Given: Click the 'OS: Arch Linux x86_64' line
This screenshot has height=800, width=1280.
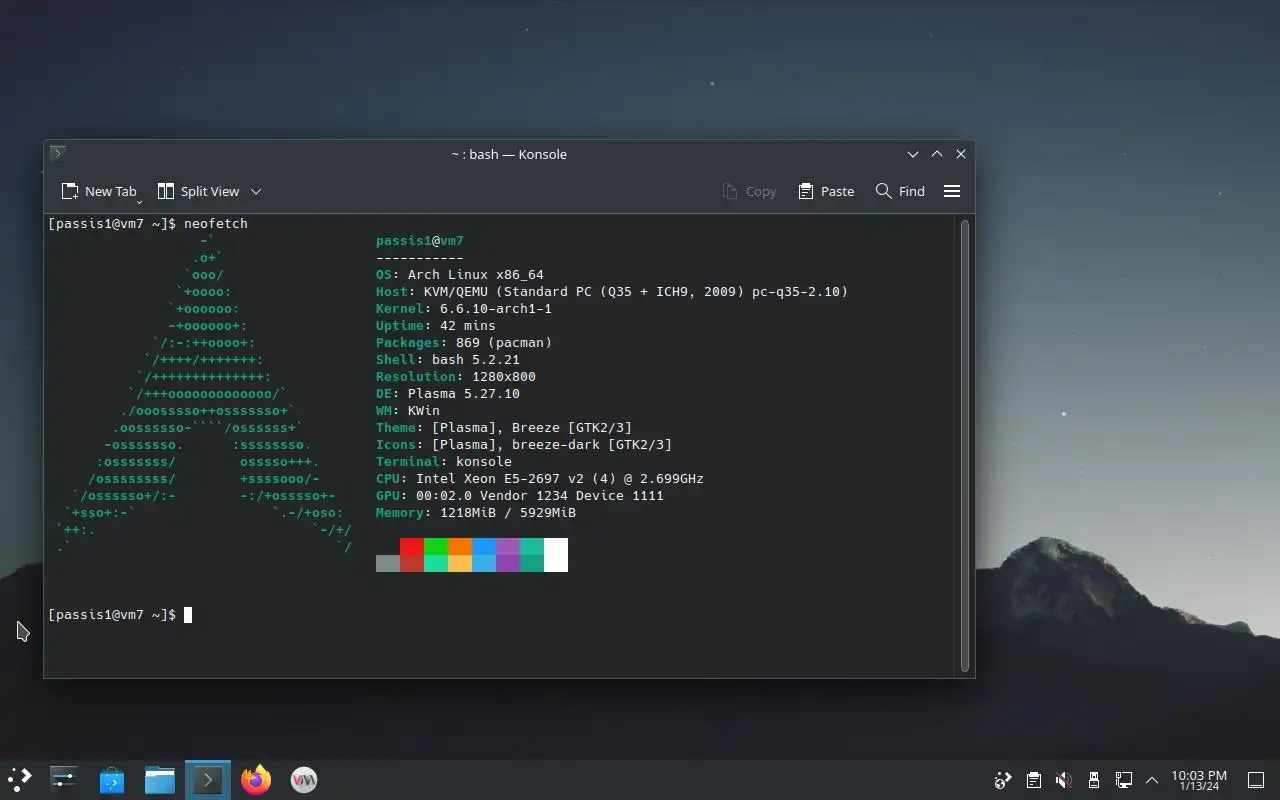Looking at the screenshot, I should (x=460, y=275).
